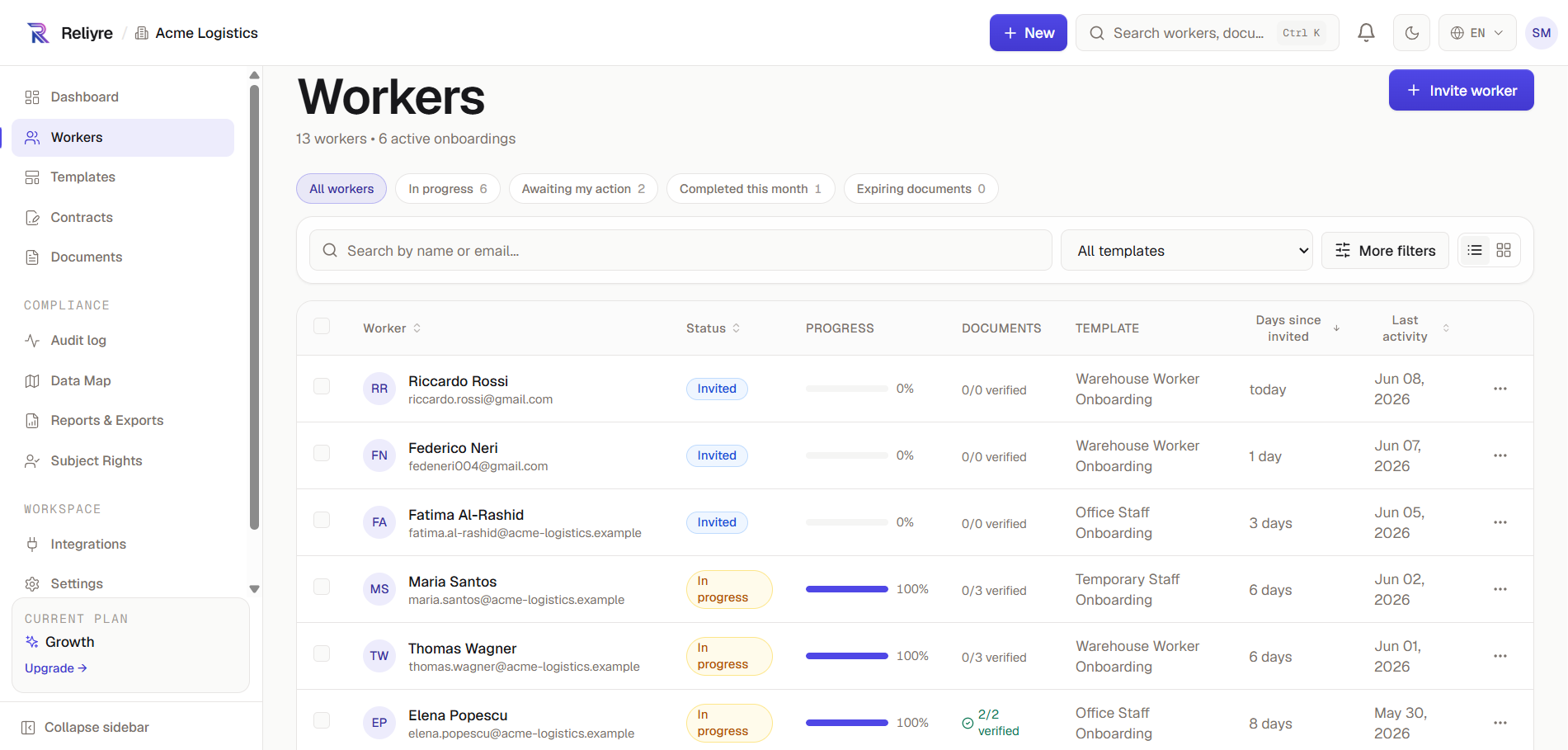Toggle dark mode moon icon

[x=1411, y=33]
